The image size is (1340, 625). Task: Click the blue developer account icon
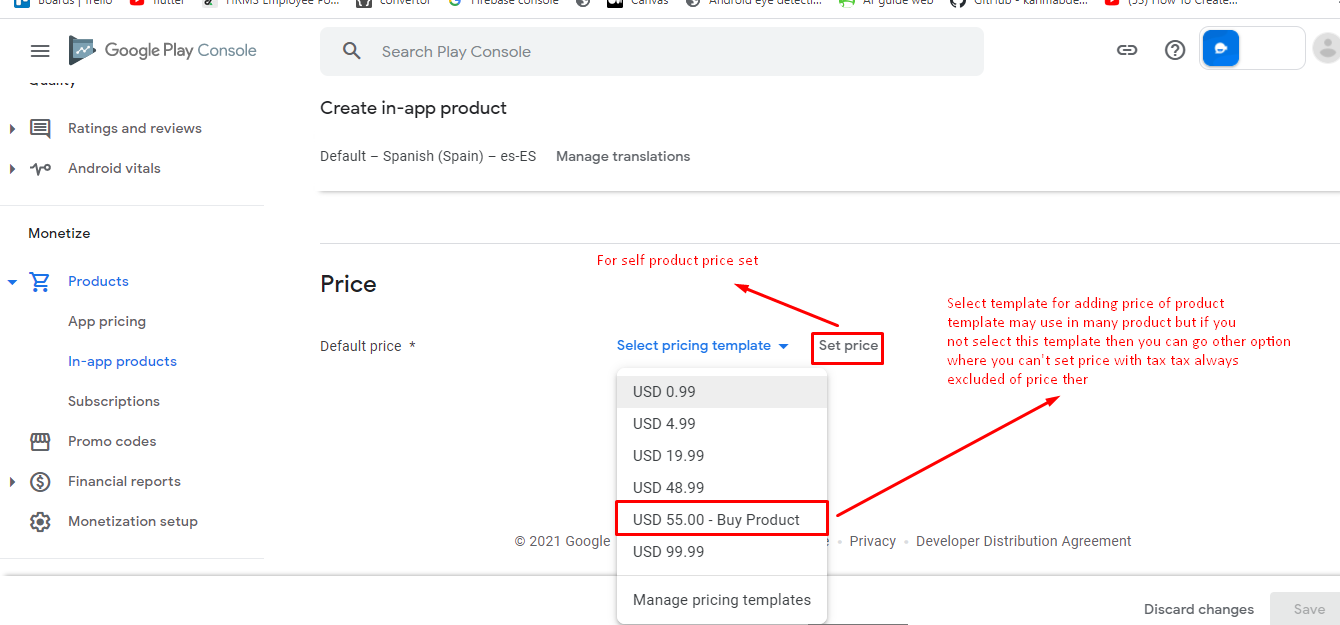1220,49
